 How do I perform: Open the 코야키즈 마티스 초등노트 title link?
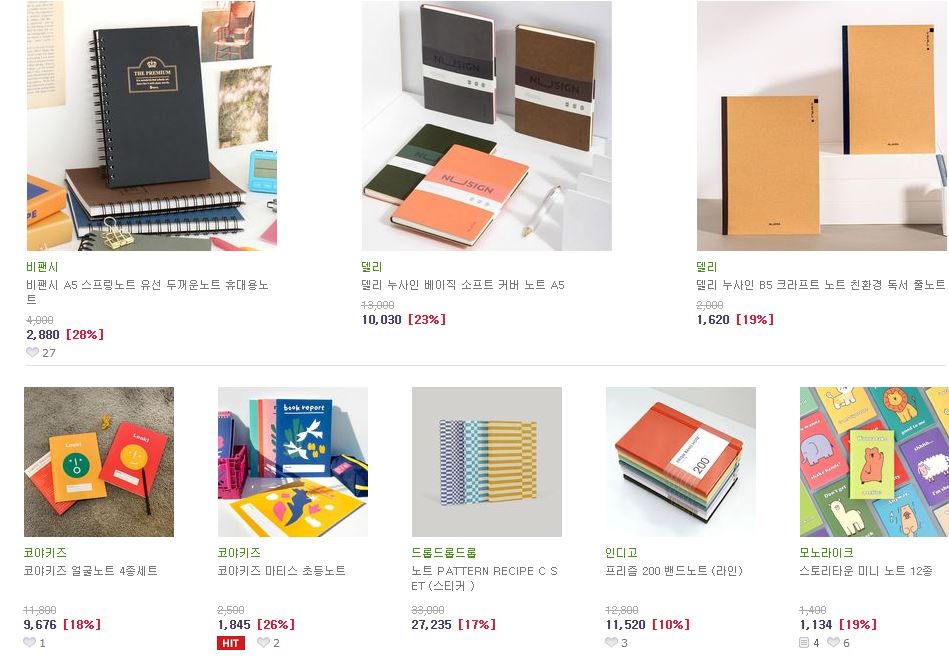281,570
